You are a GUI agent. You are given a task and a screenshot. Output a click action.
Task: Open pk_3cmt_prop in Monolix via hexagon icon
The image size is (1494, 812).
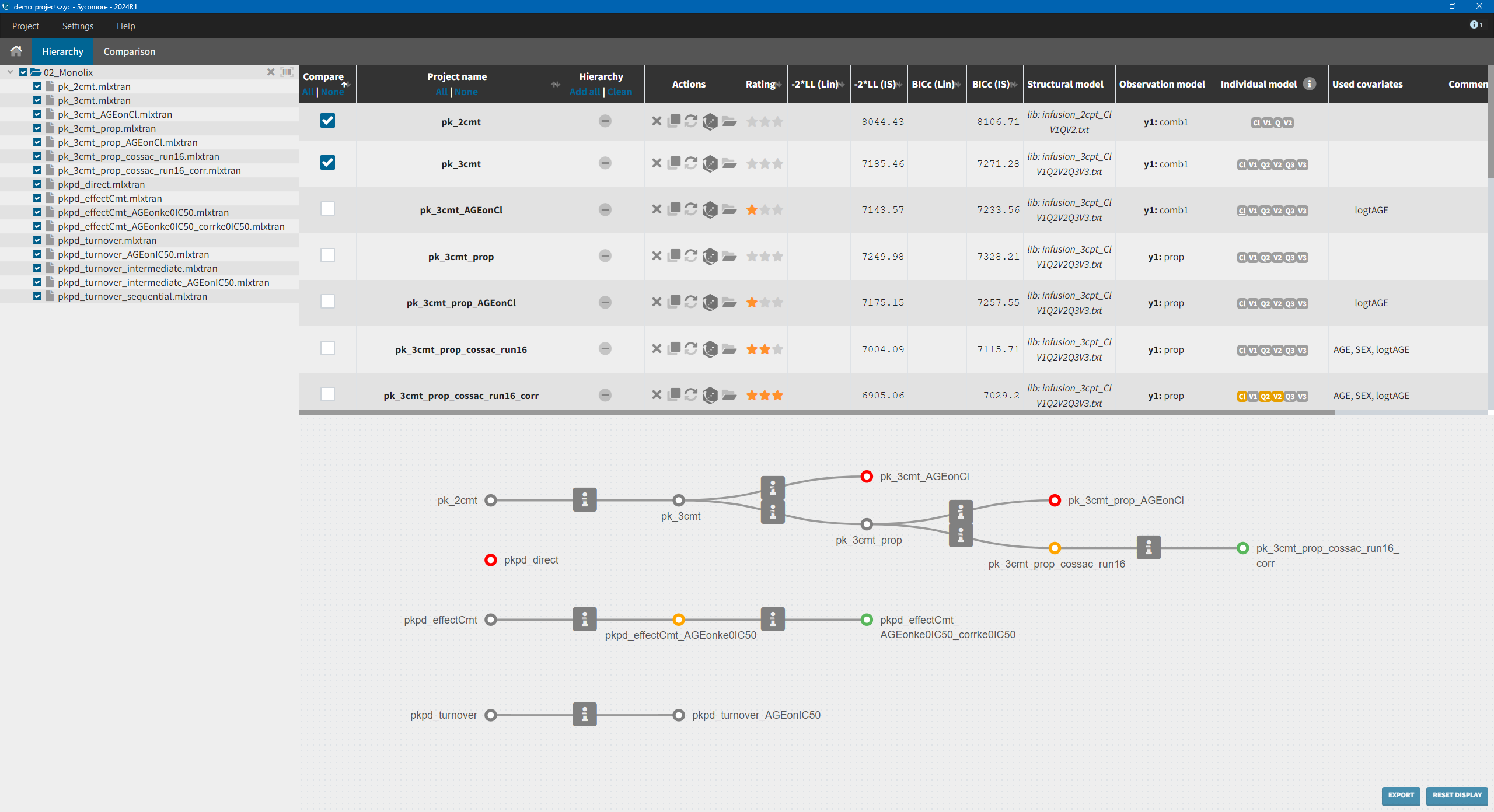click(710, 256)
